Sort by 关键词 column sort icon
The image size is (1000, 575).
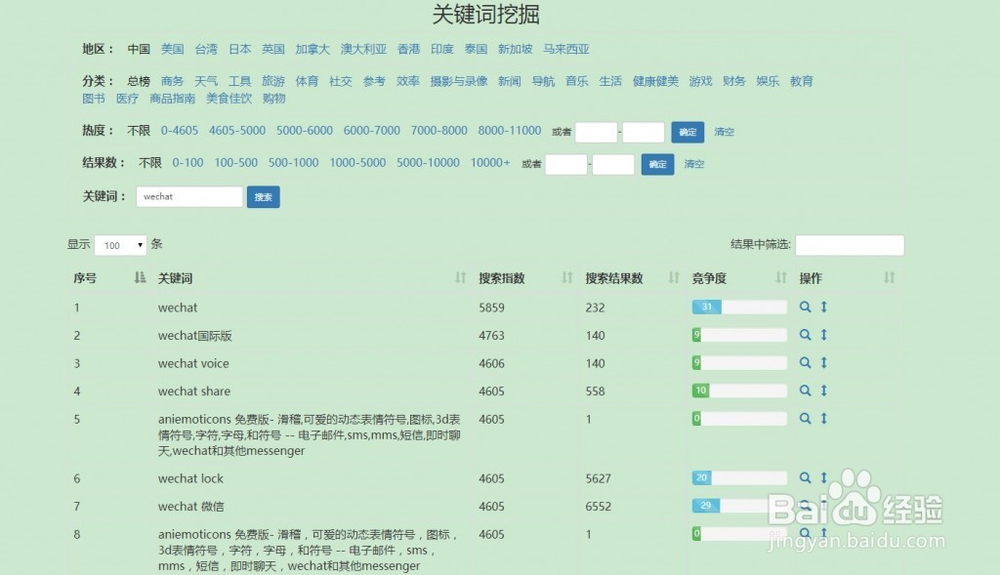(460, 277)
